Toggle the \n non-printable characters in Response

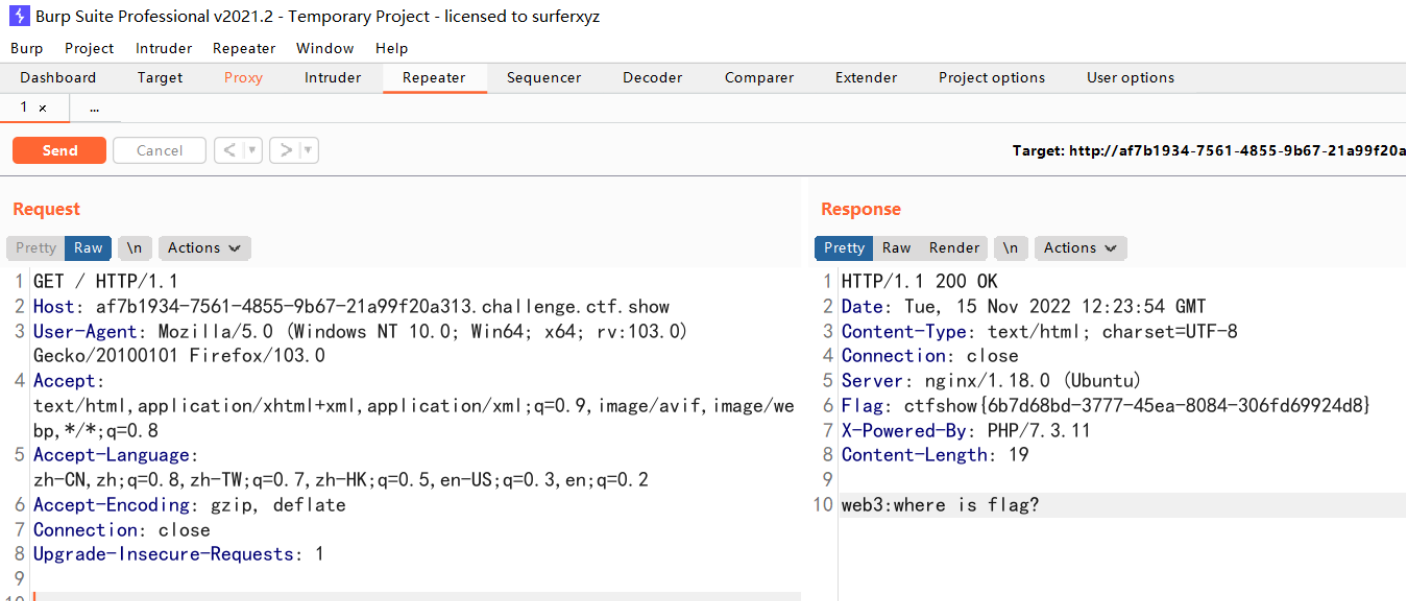pyautogui.click(x=1010, y=248)
